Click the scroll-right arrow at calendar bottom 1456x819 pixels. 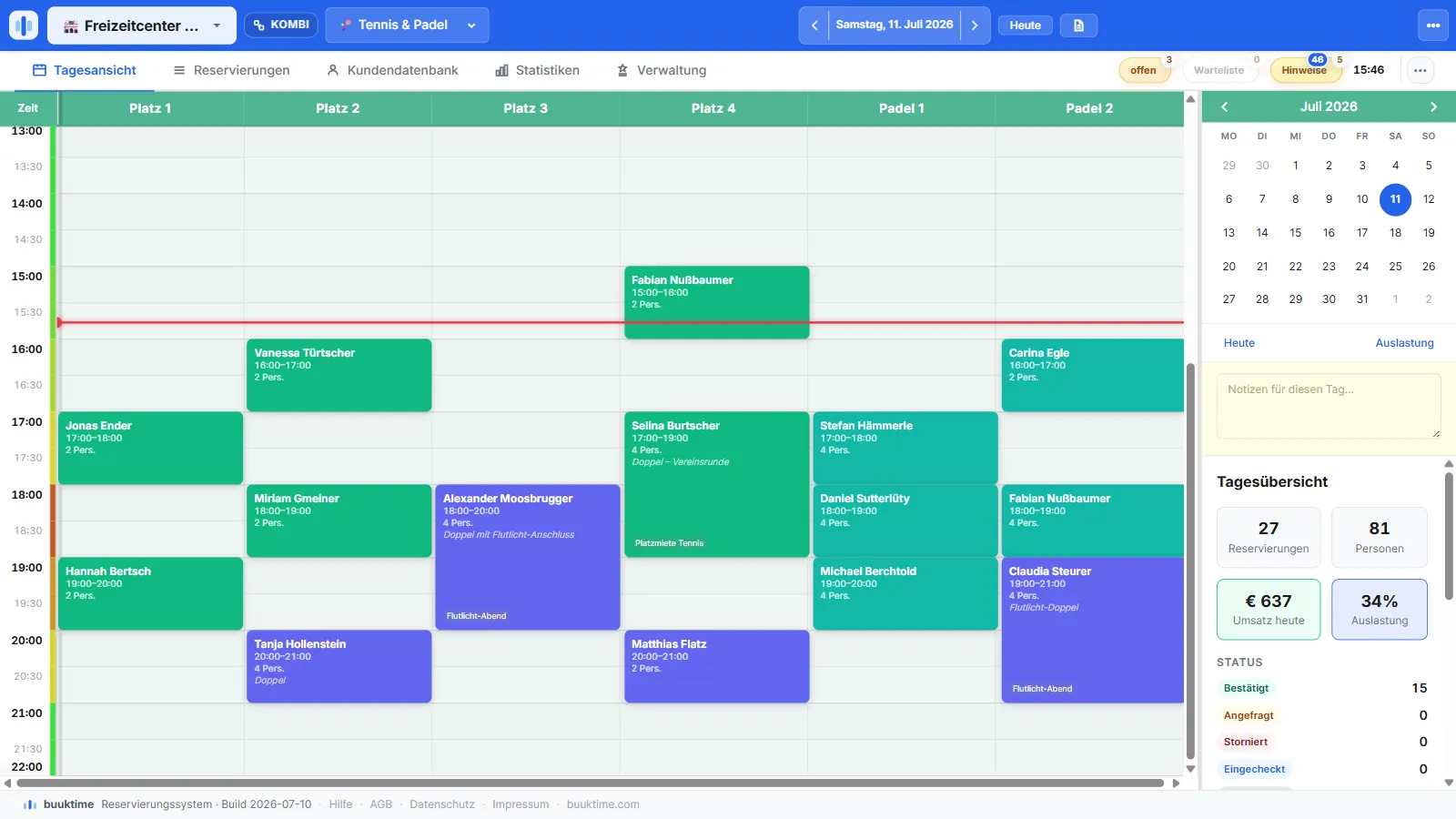pos(1176,783)
